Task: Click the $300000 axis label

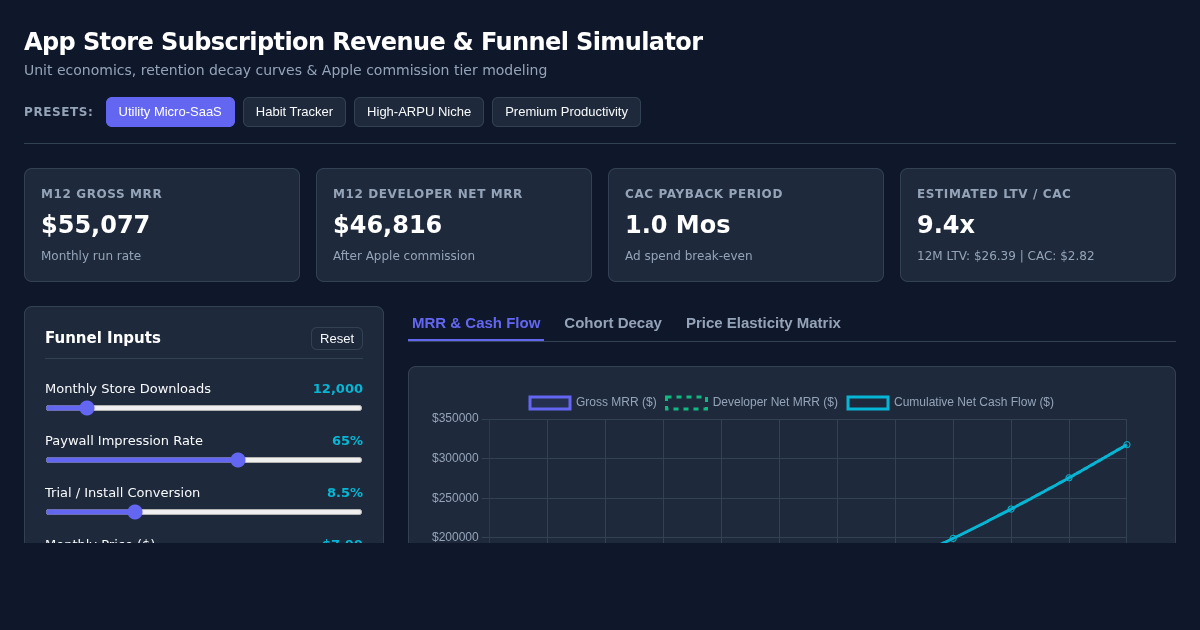Action: pos(455,458)
